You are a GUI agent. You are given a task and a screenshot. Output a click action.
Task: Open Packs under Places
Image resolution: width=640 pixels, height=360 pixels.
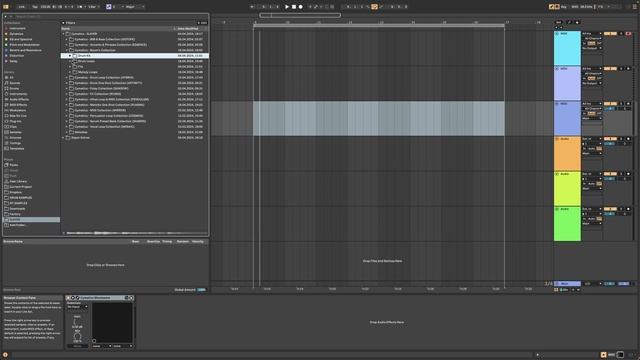(14, 165)
